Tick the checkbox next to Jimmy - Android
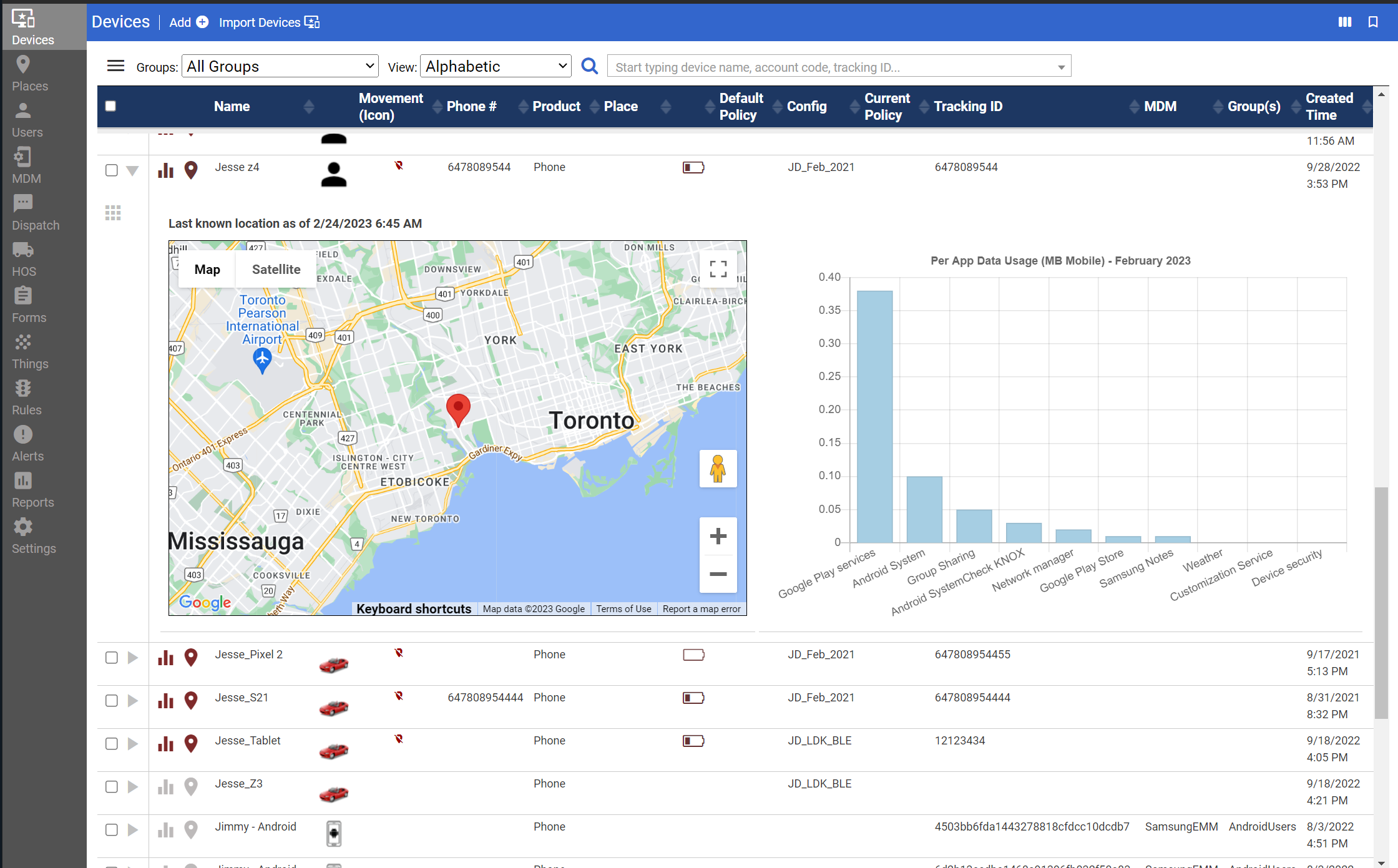 (x=112, y=830)
